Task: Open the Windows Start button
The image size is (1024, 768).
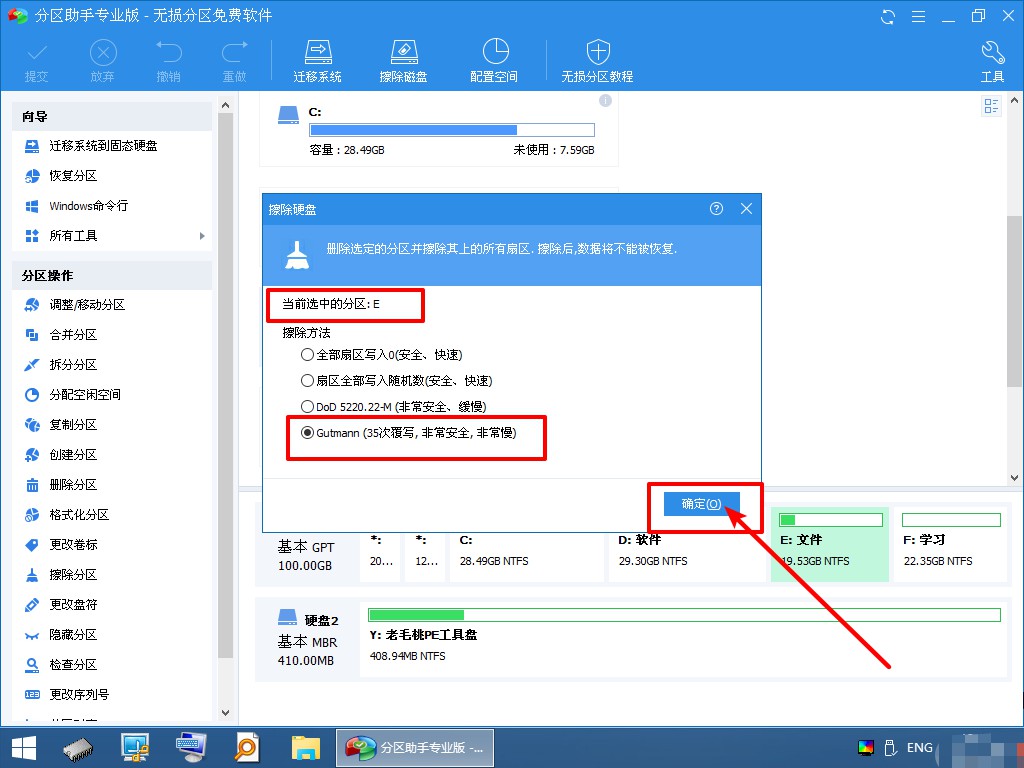Action: (x=24, y=748)
